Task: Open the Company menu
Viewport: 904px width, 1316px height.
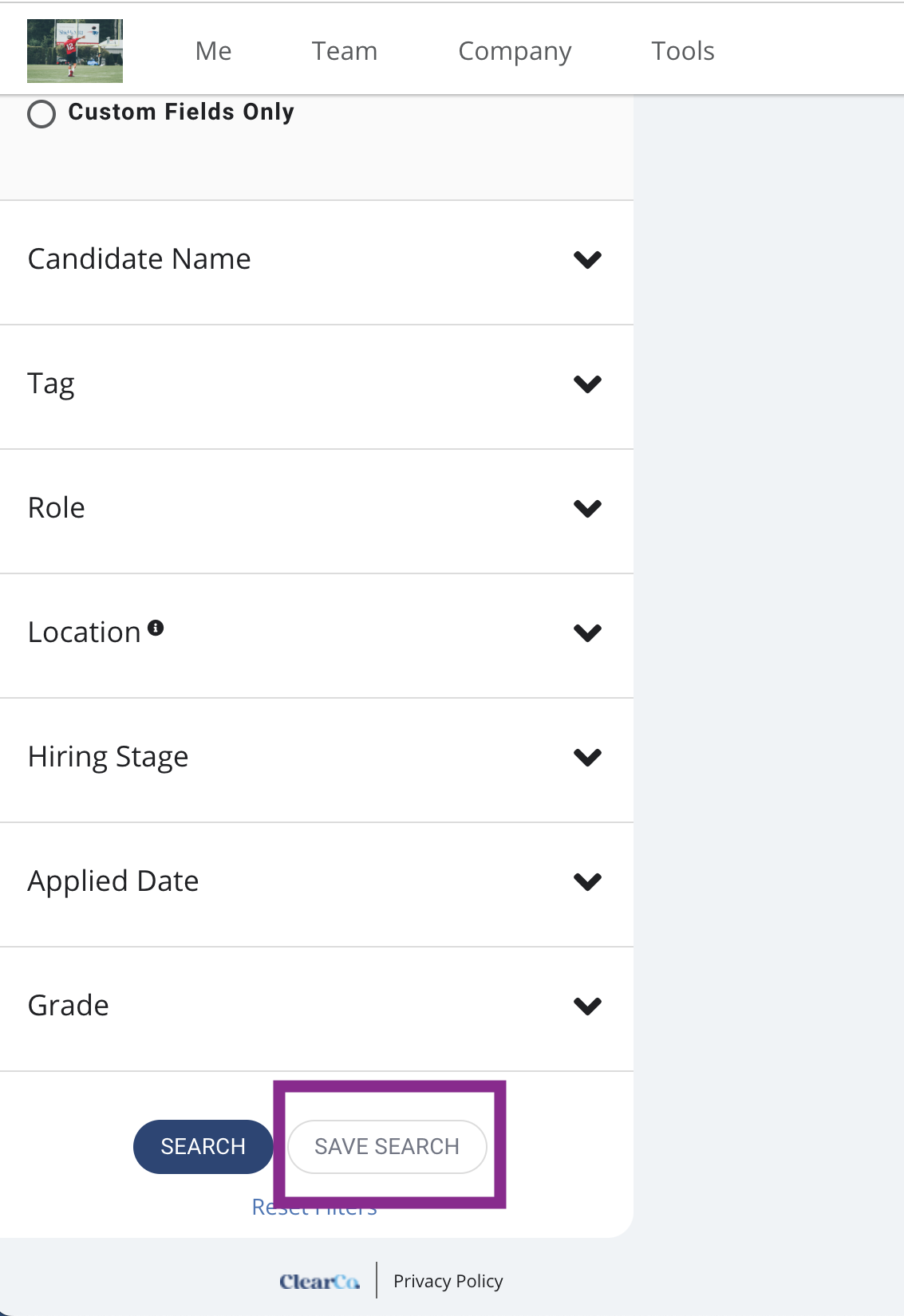Action: pos(515,52)
